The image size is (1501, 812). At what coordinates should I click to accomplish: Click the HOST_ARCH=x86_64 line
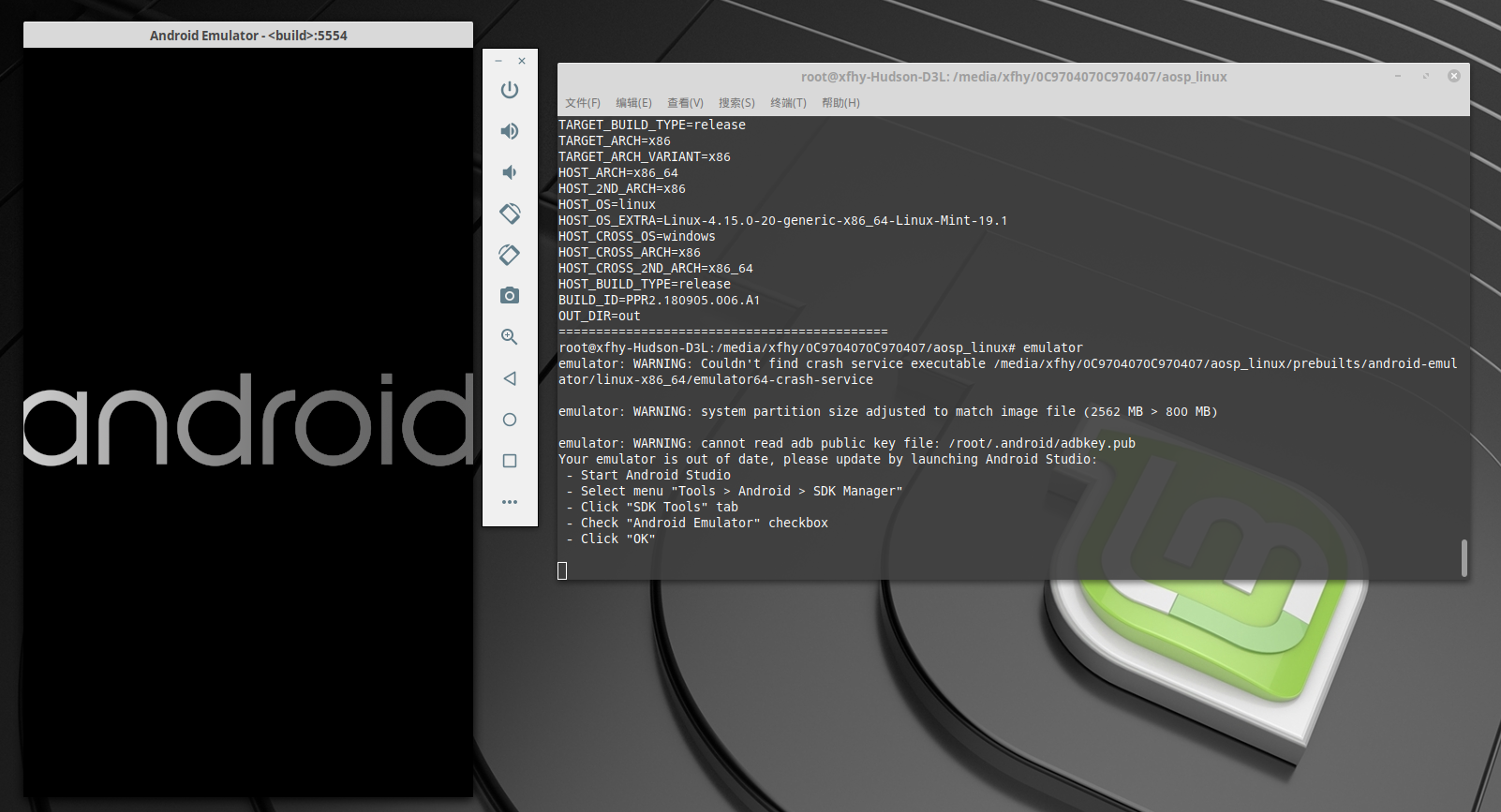tap(618, 172)
